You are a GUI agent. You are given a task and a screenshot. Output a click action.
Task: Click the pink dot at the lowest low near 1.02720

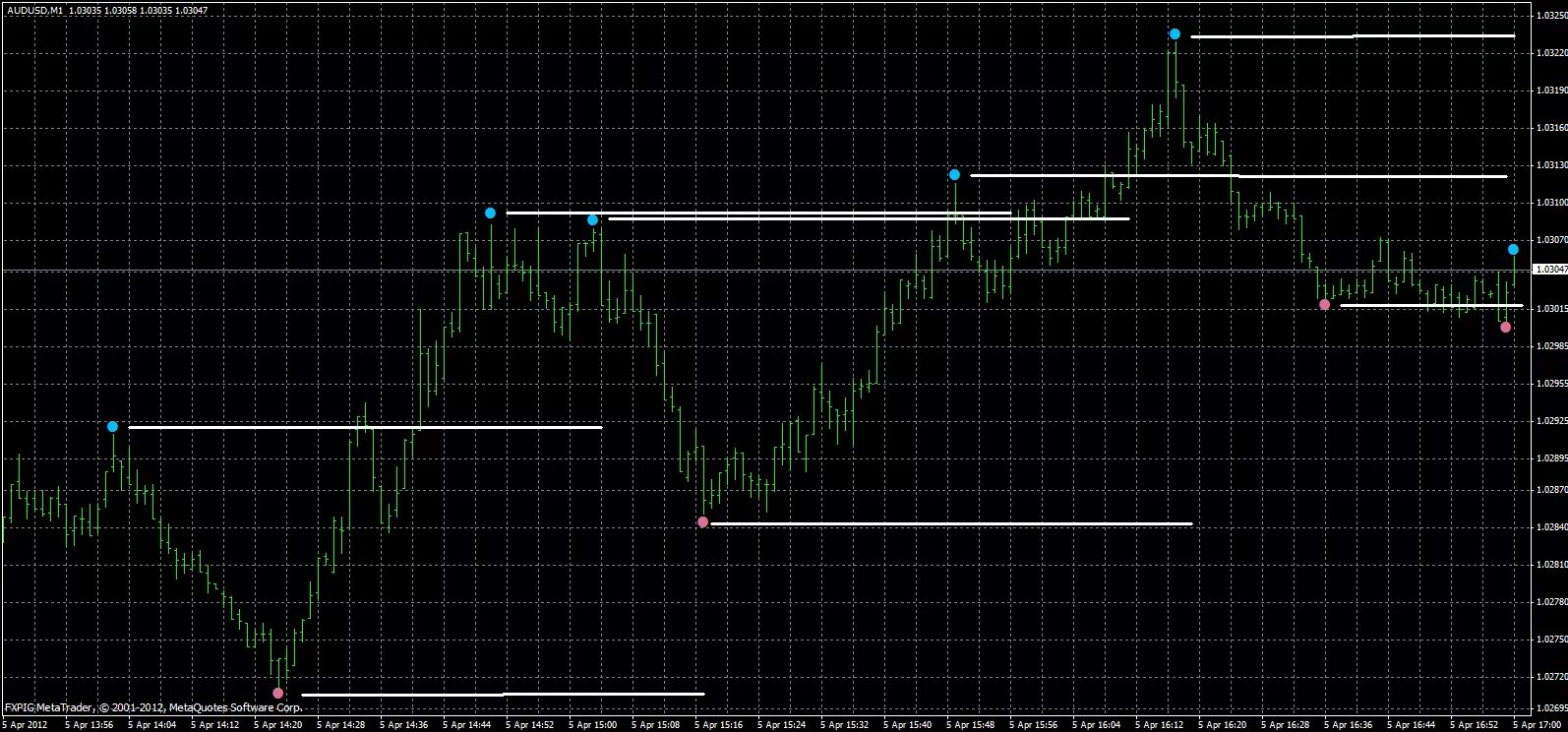click(277, 694)
